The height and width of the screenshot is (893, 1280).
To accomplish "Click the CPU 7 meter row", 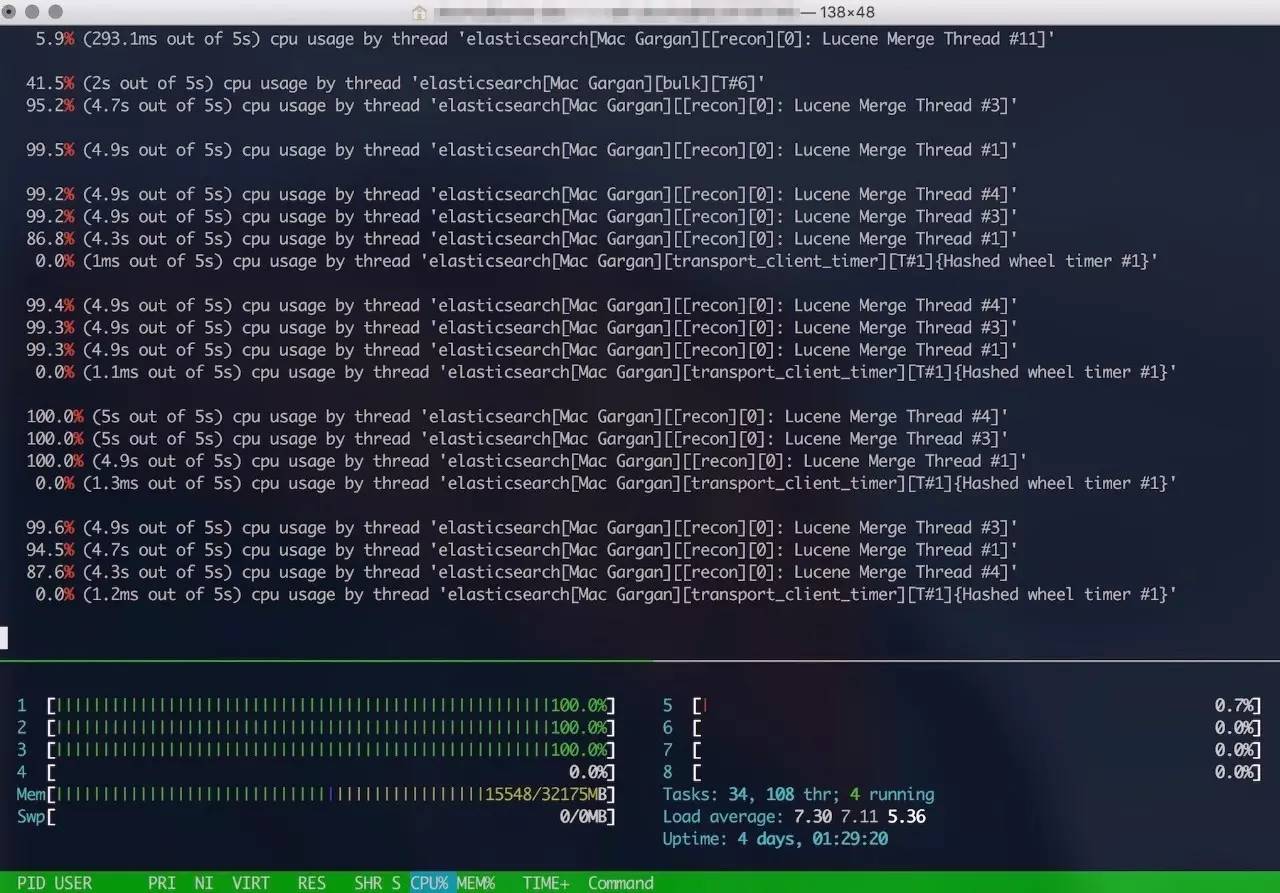I will point(962,750).
